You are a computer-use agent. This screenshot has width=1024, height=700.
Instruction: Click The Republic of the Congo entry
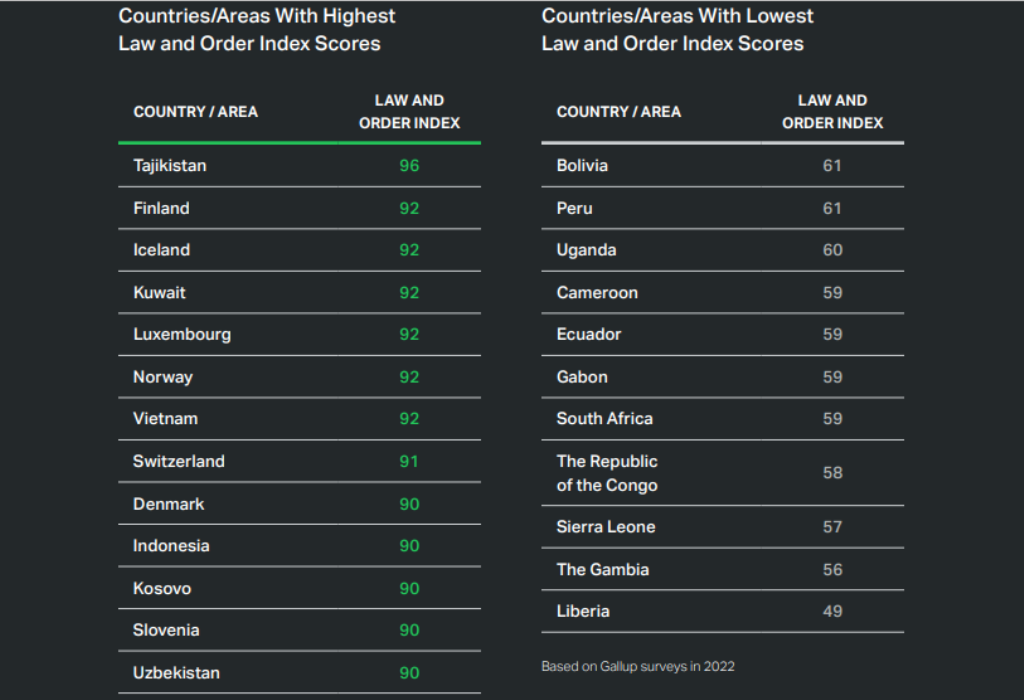607,473
